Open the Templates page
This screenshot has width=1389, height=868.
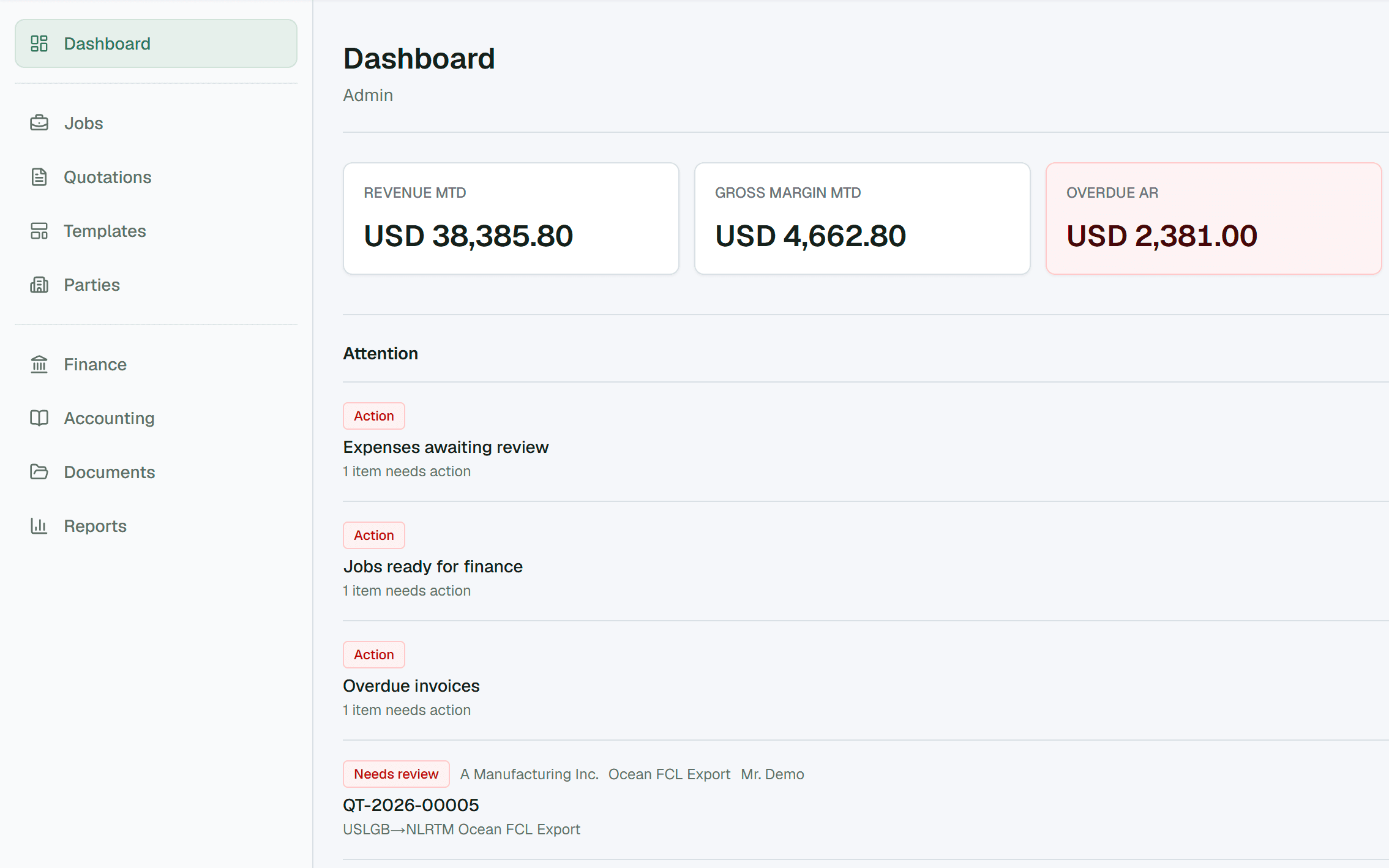(x=156, y=231)
